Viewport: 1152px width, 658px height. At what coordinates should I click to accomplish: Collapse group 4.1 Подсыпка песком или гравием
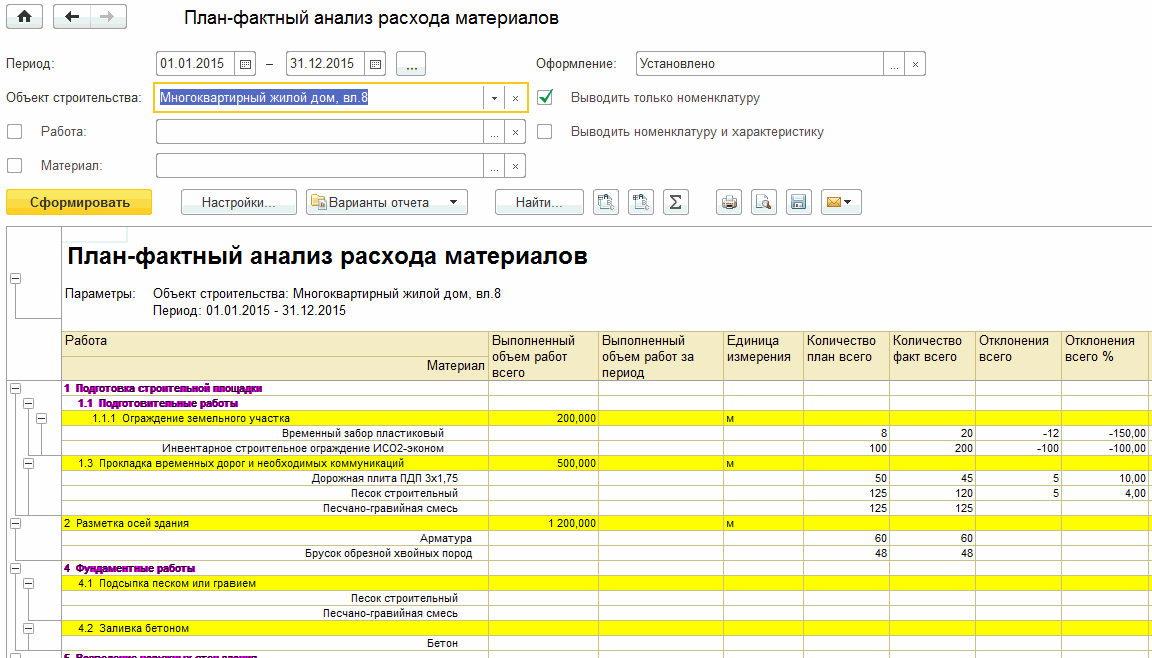[29, 583]
